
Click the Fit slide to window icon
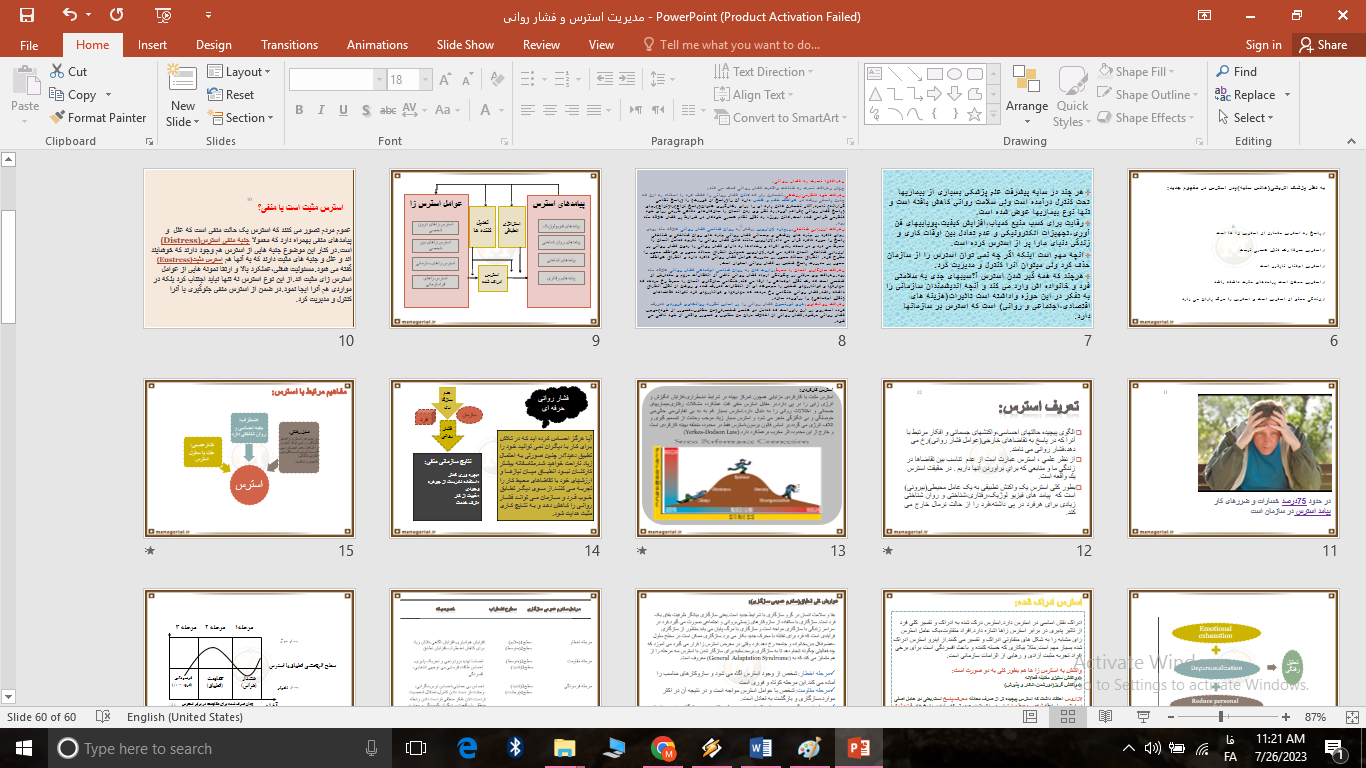(x=1351, y=717)
